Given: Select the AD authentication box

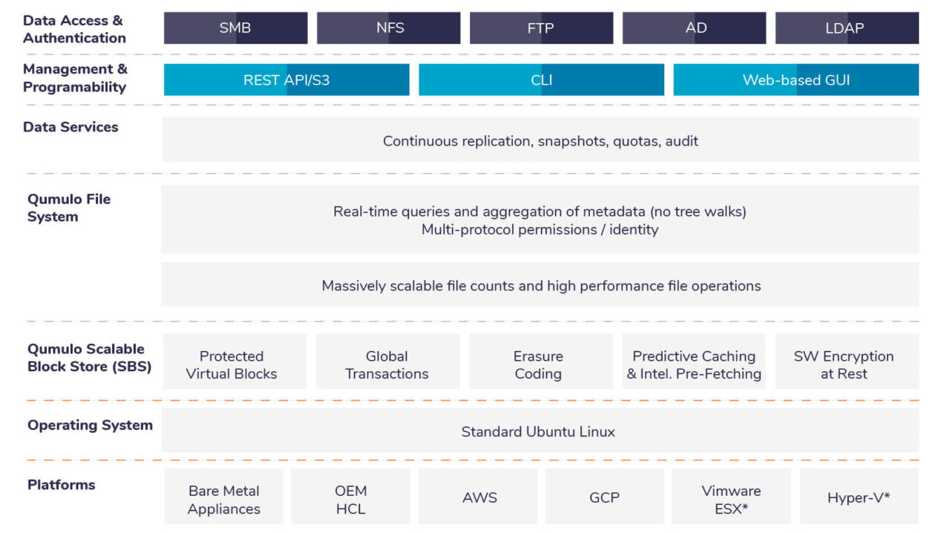Looking at the screenshot, I should 694,28.
